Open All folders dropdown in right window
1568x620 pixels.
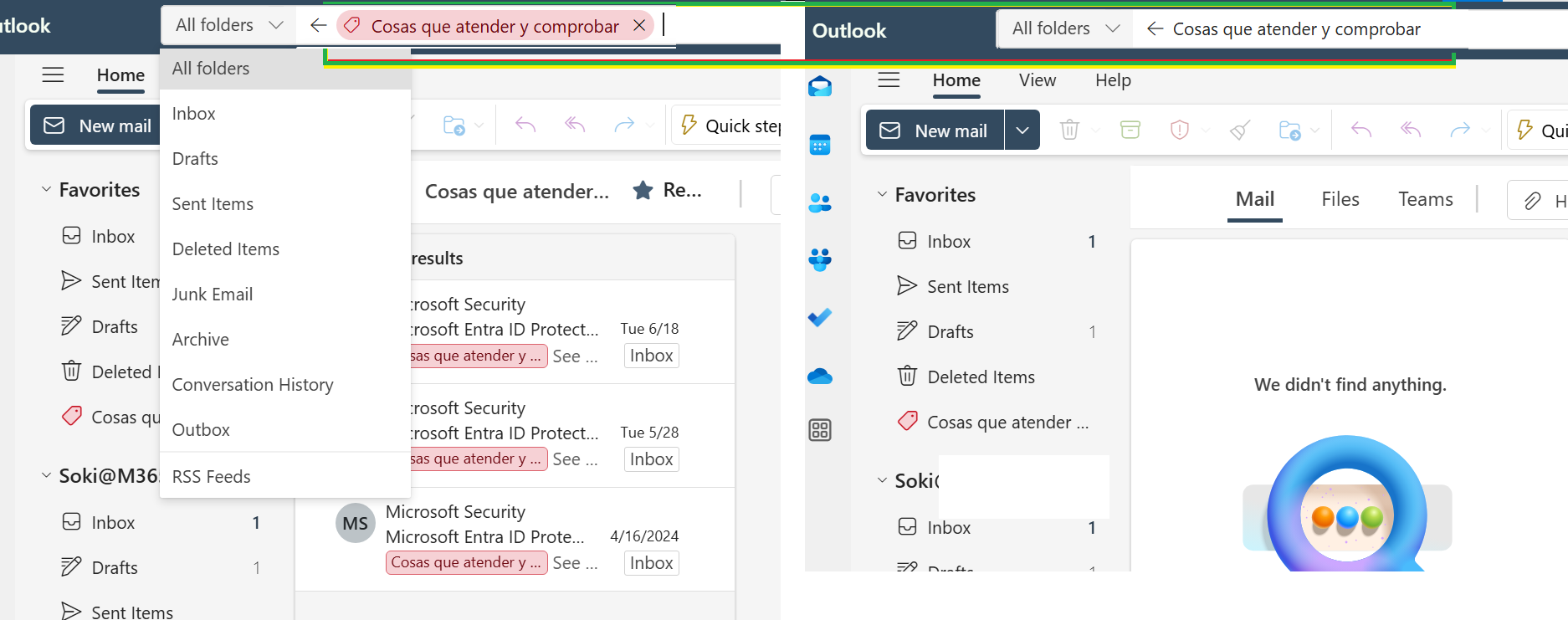[x=1066, y=28]
